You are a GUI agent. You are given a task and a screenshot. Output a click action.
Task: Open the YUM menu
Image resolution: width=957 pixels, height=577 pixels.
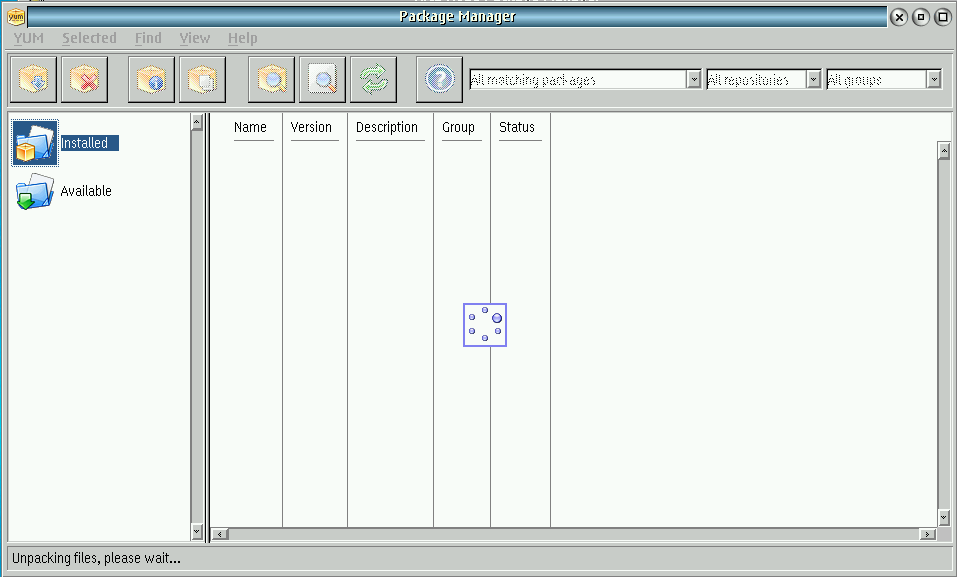(x=29, y=38)
